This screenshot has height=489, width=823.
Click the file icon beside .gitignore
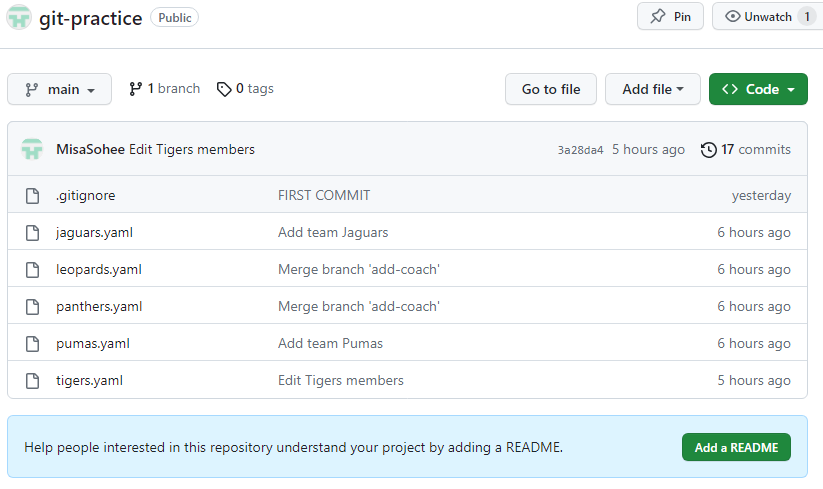pos(33,196)
